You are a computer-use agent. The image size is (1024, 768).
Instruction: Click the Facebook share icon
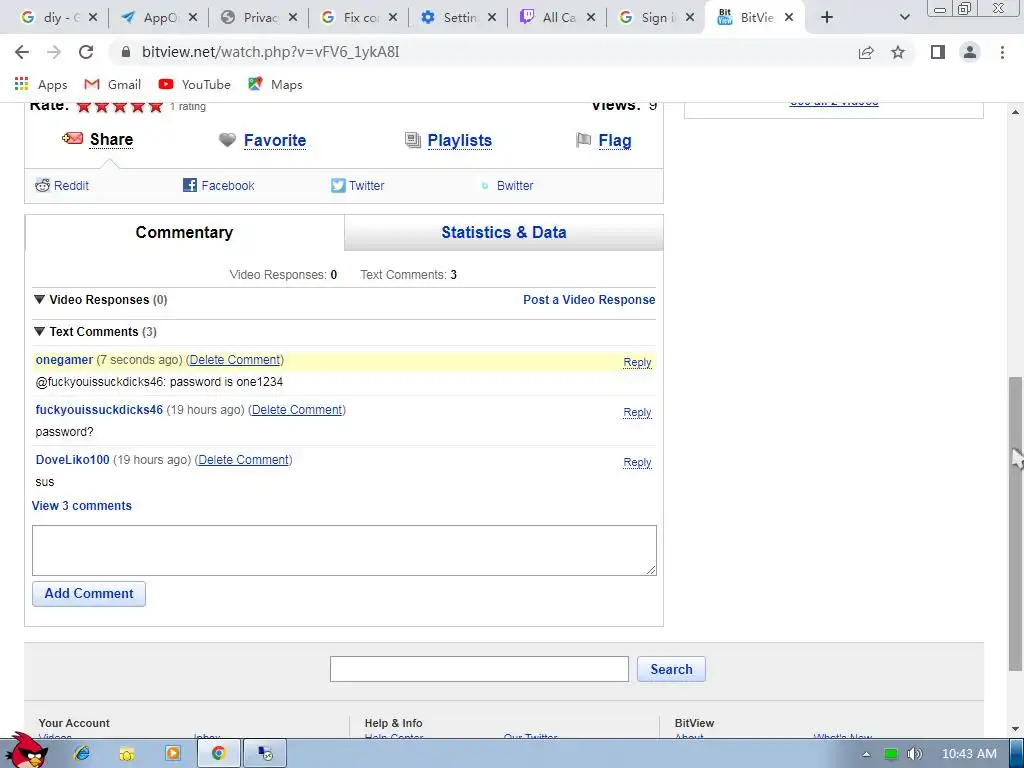coord(189,185)
